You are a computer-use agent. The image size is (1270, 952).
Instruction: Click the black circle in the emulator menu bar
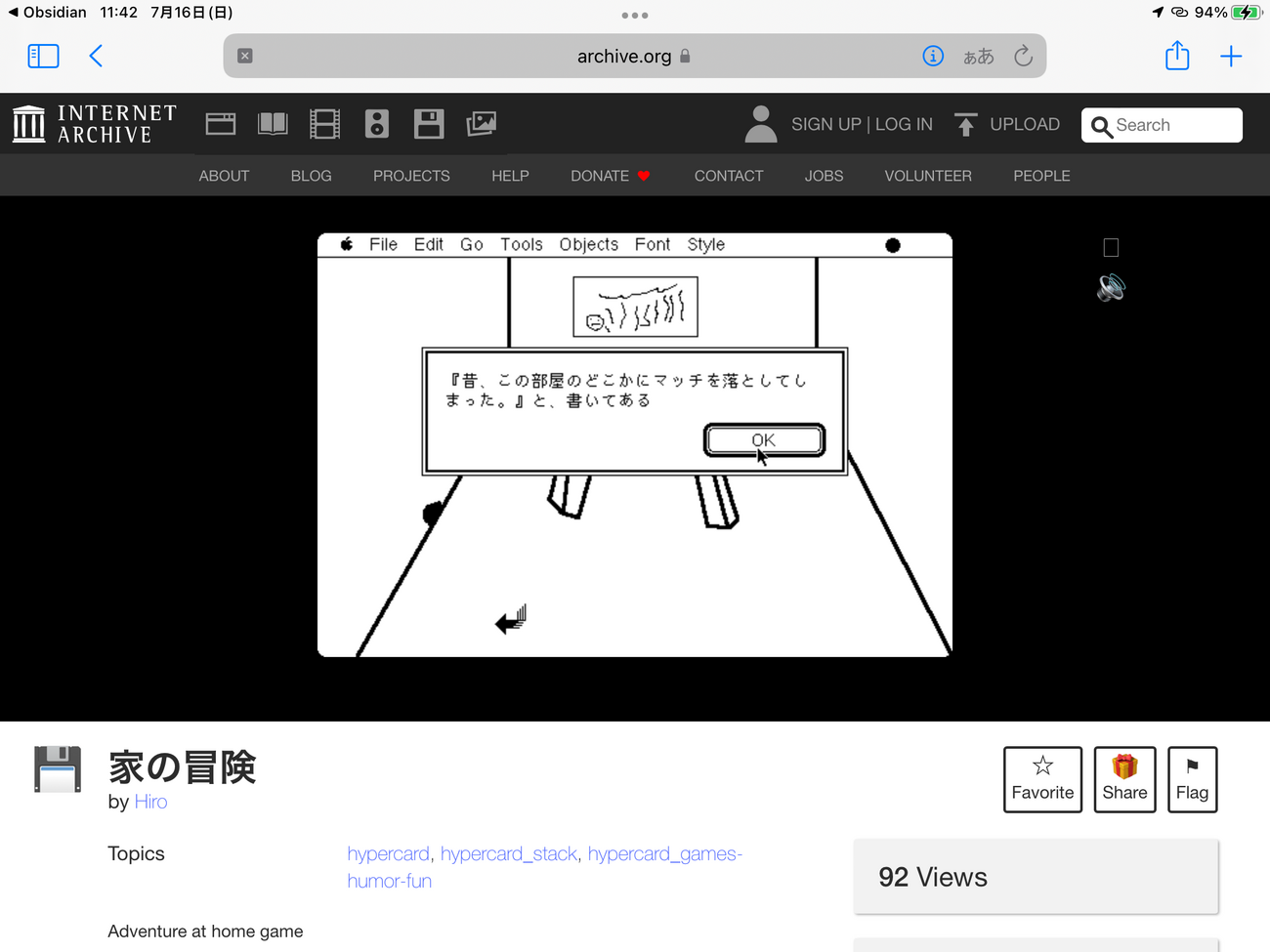893,245
